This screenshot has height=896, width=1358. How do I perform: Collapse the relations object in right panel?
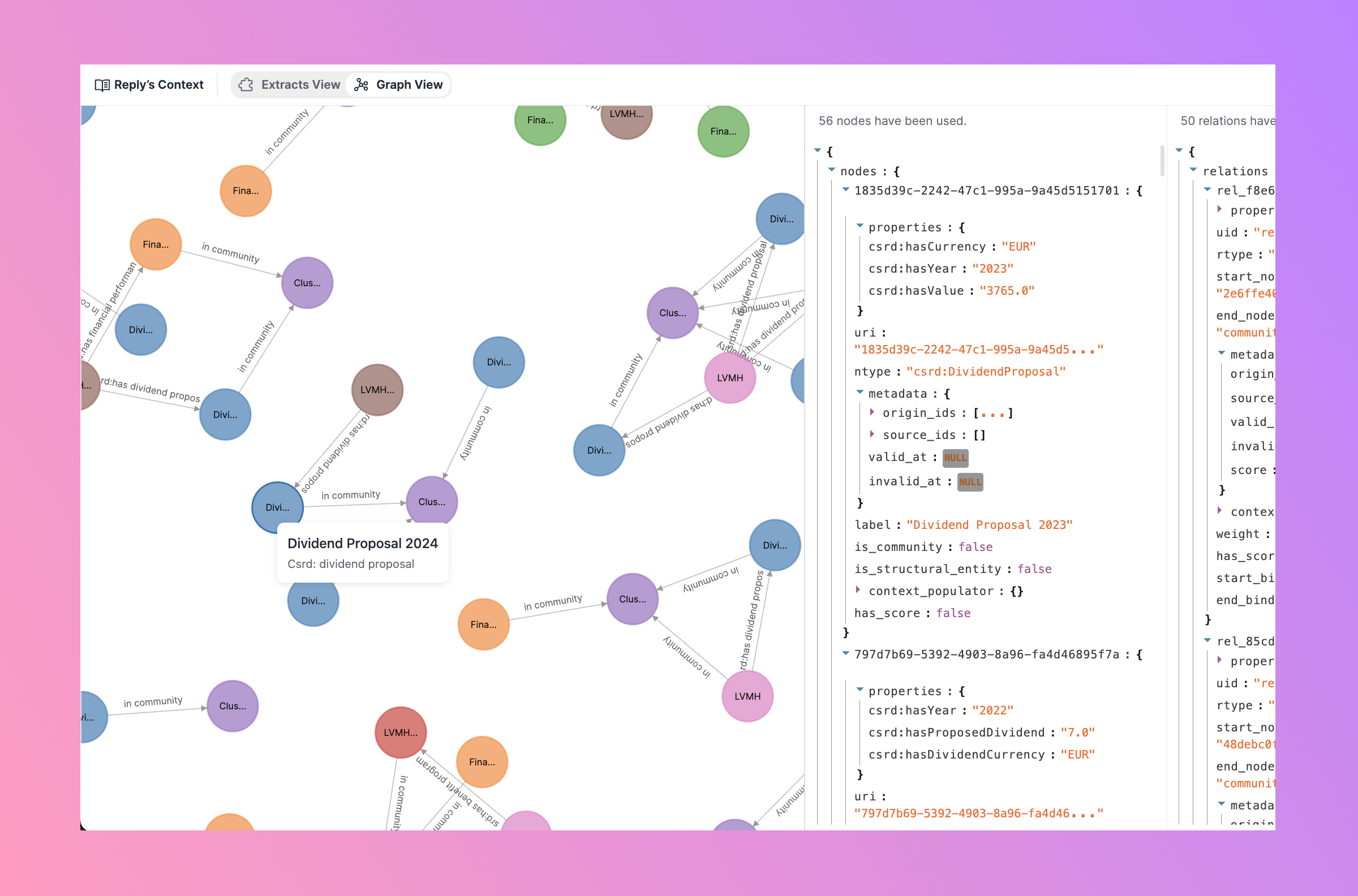coord(1193,170)
